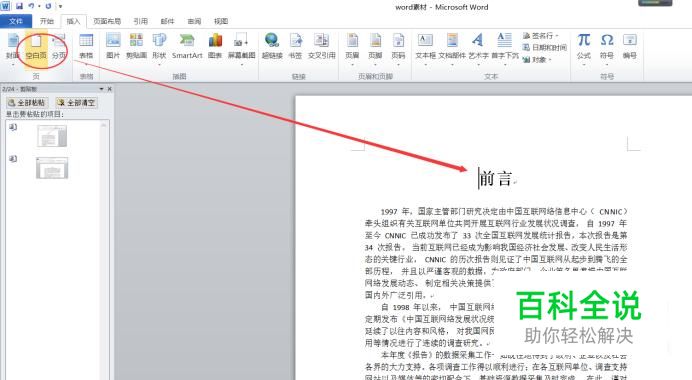Paste the second clipboard thumbnail item
The height and width of the screenshot is (380, 692).
[52, 168]
